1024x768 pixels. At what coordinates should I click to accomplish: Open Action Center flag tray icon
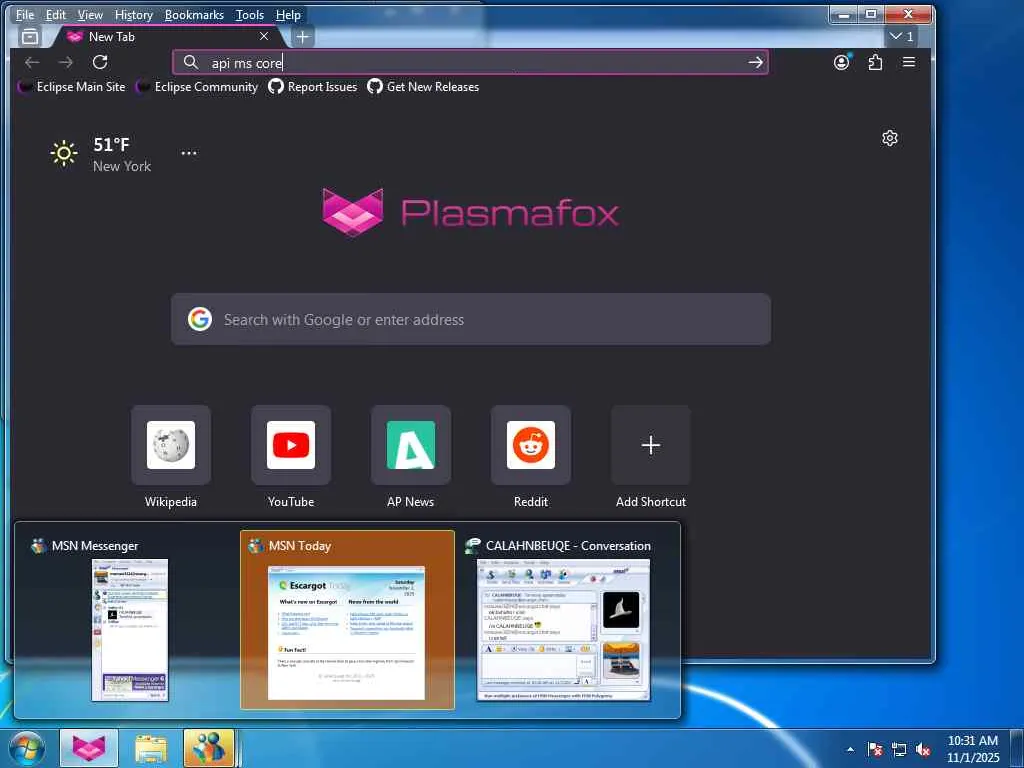coord(874,749)
